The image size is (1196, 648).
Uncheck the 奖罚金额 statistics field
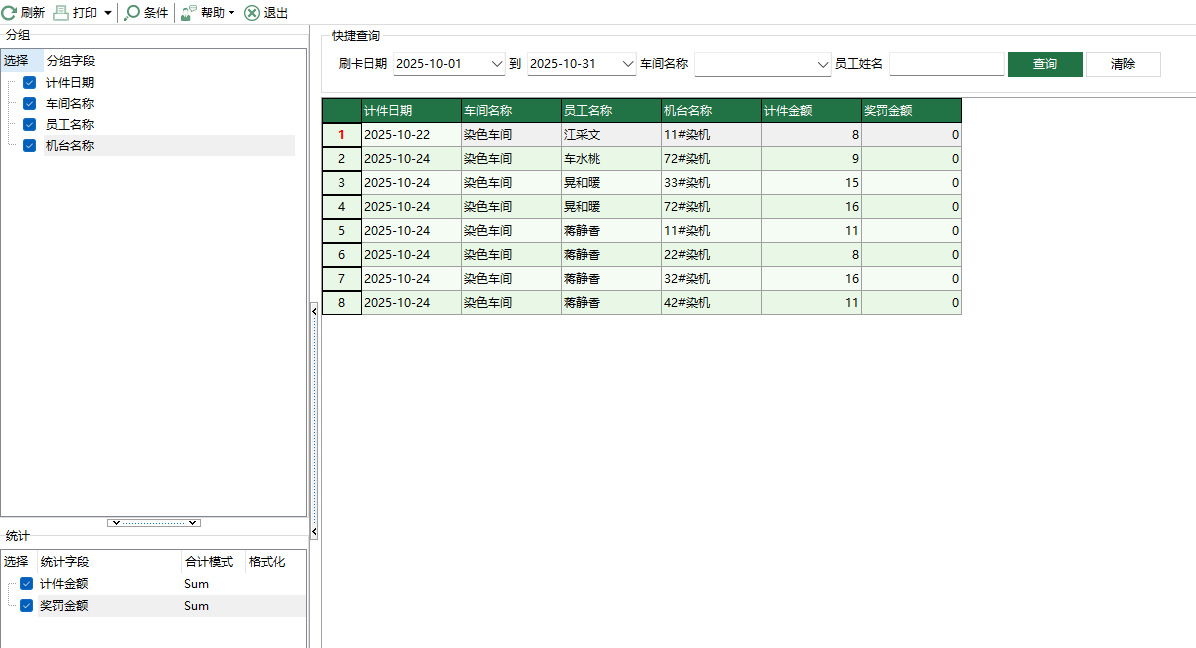[x=25, y=605]
